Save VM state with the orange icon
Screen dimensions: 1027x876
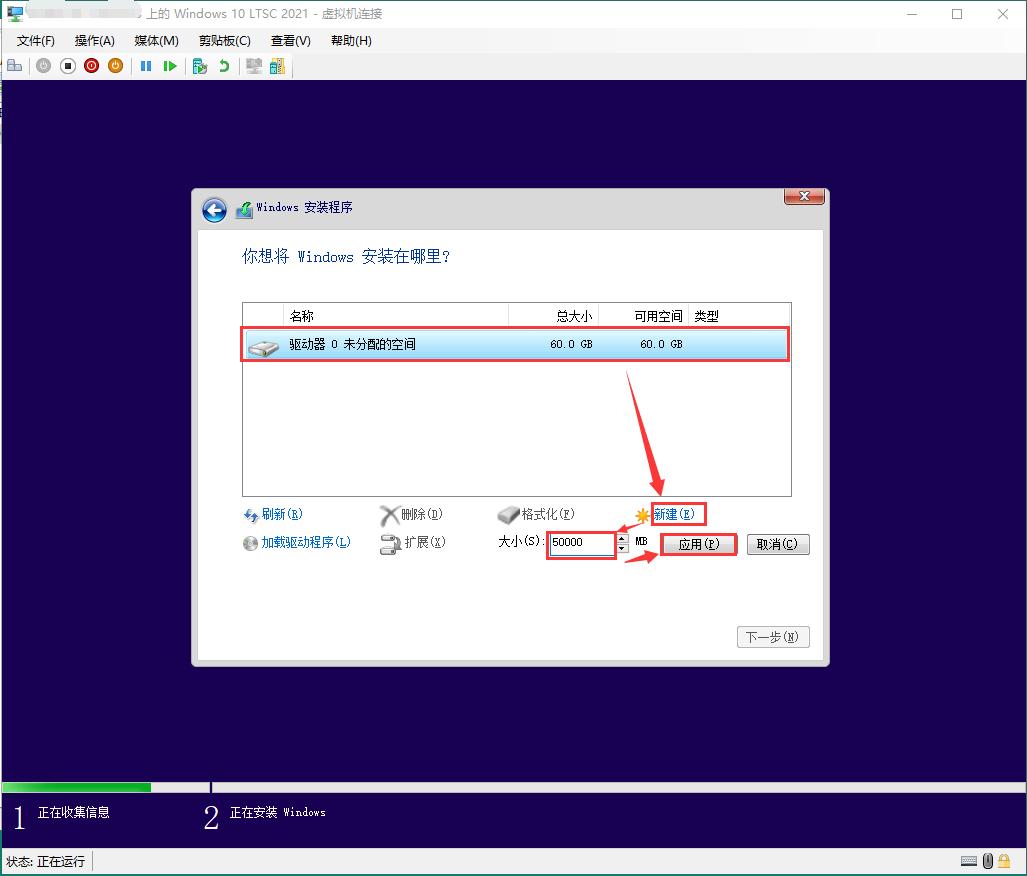click(115, 66)
